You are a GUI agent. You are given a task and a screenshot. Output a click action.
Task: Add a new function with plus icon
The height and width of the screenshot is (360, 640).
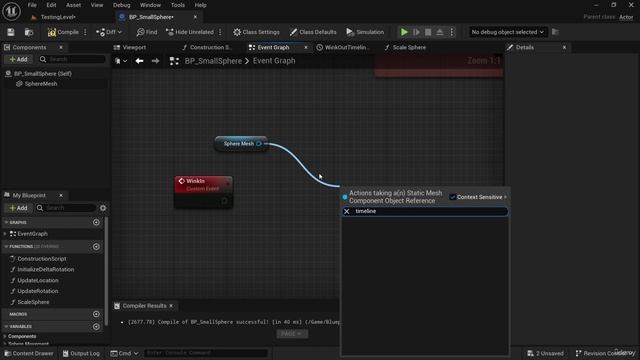click(96, 247)
